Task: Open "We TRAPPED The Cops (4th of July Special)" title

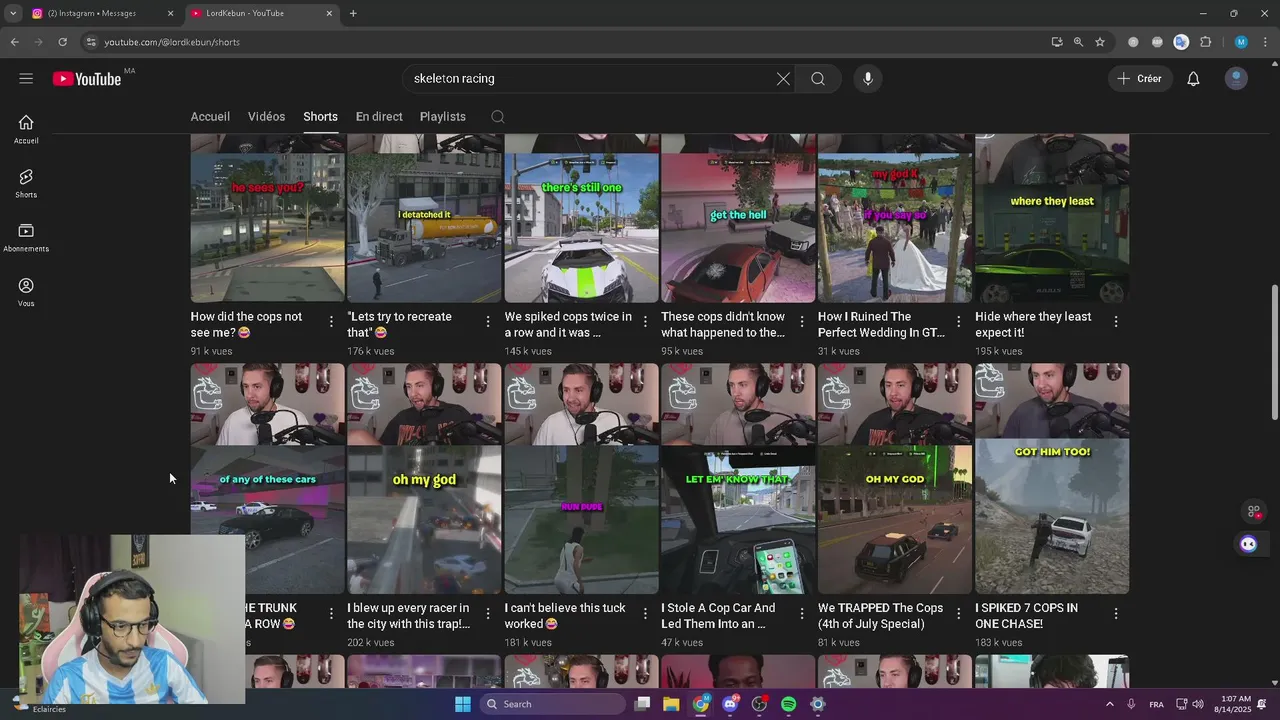Action: tap(880, 616)
